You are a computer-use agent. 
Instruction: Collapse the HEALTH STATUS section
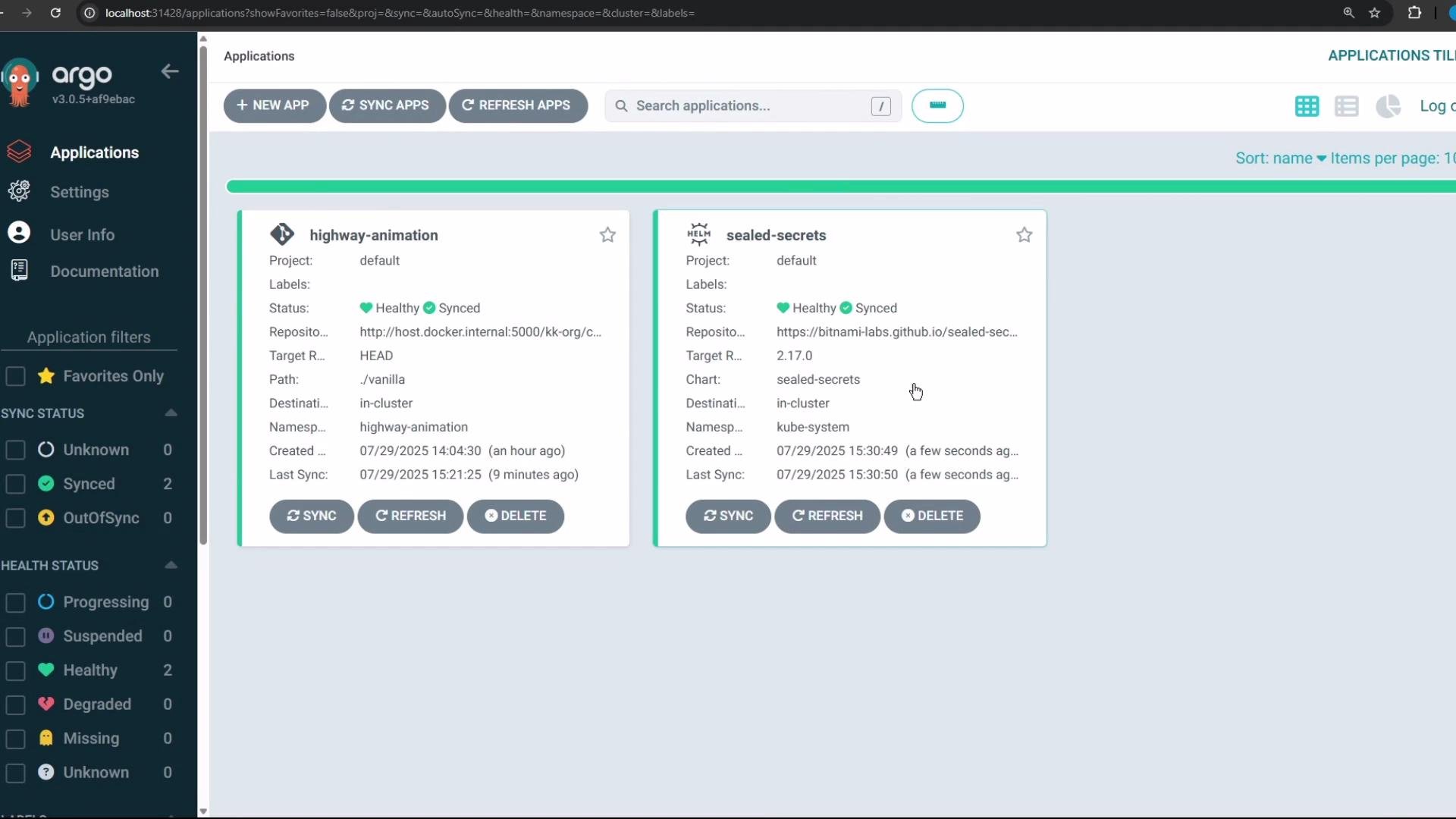tap(171, 566)
